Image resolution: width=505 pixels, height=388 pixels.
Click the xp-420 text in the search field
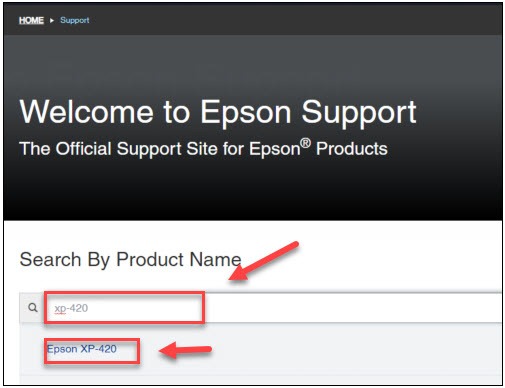click(71, 308)
